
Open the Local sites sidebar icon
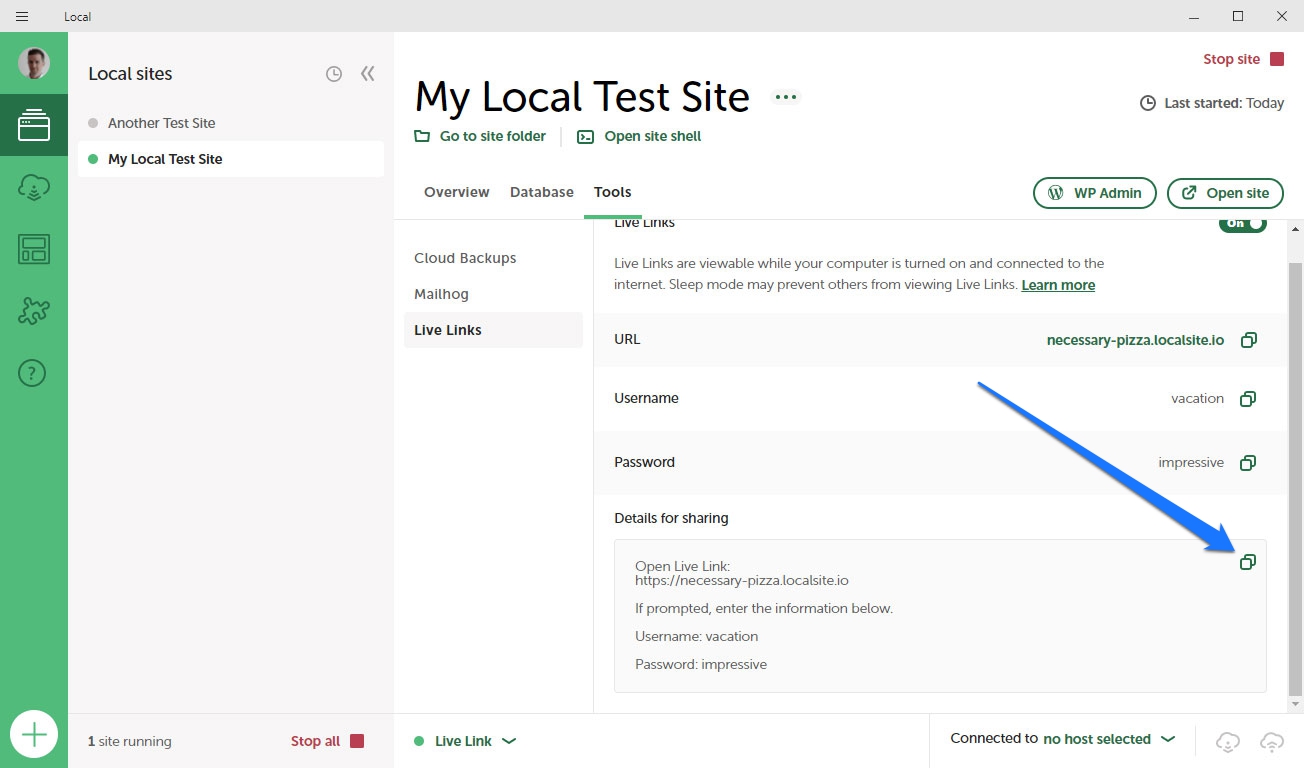point(34,125)
